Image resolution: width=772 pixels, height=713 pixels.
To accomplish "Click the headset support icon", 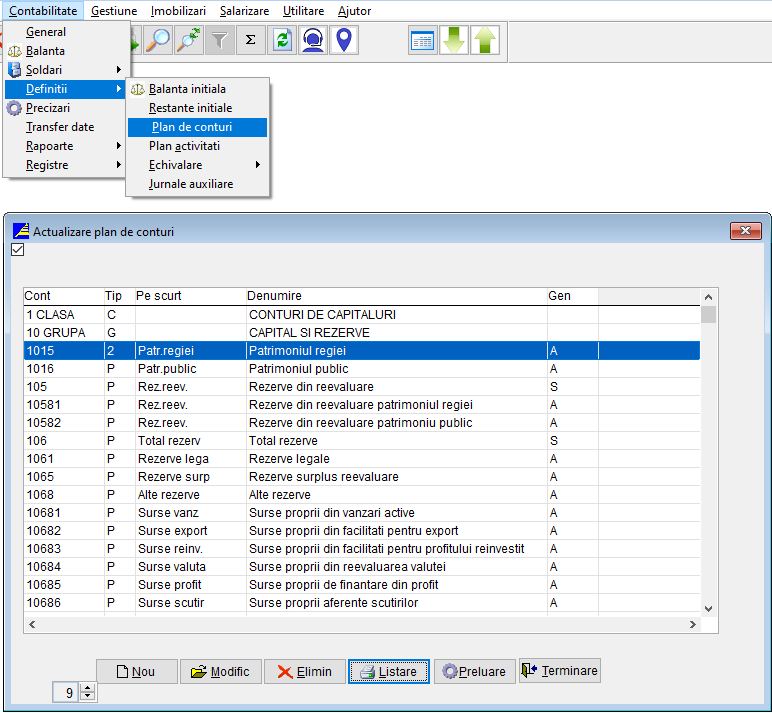I will [313, 40].
